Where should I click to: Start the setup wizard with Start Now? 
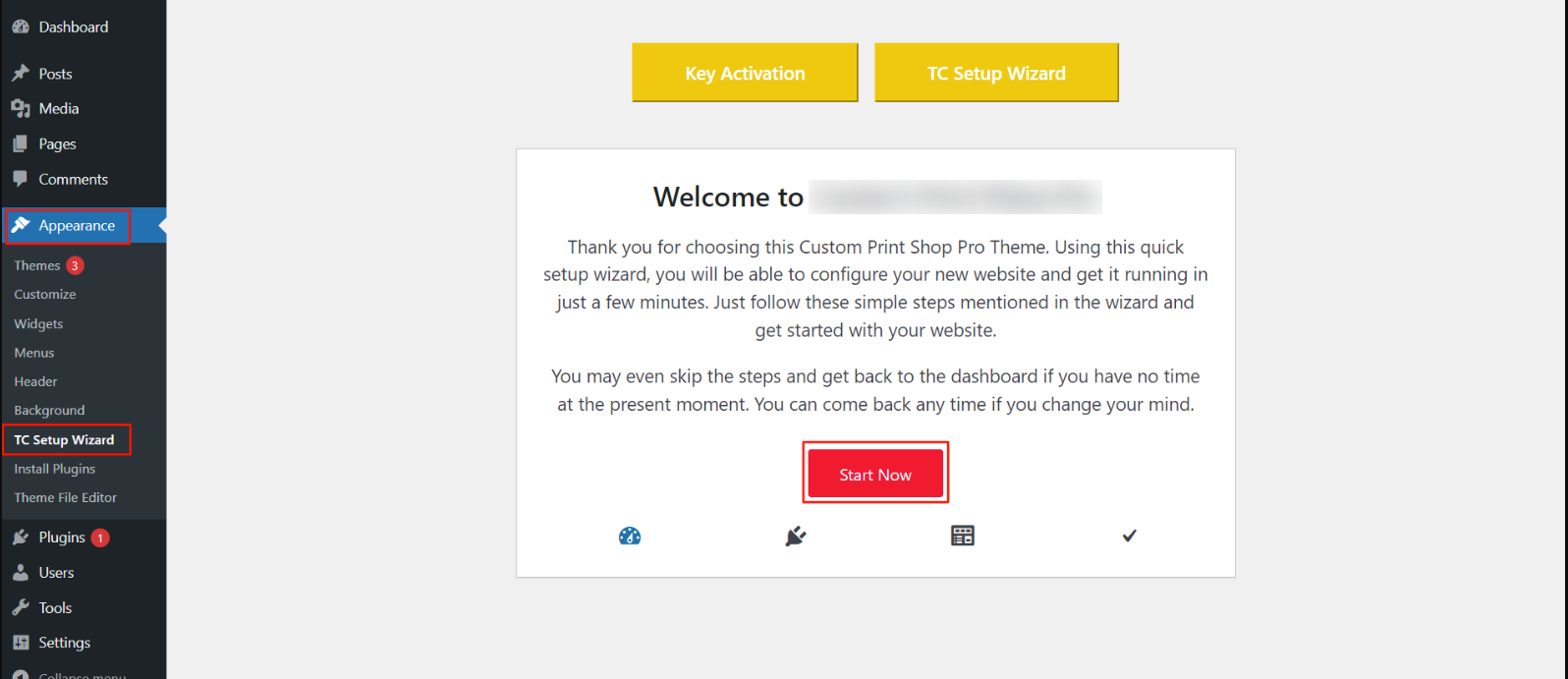point(875,474)
